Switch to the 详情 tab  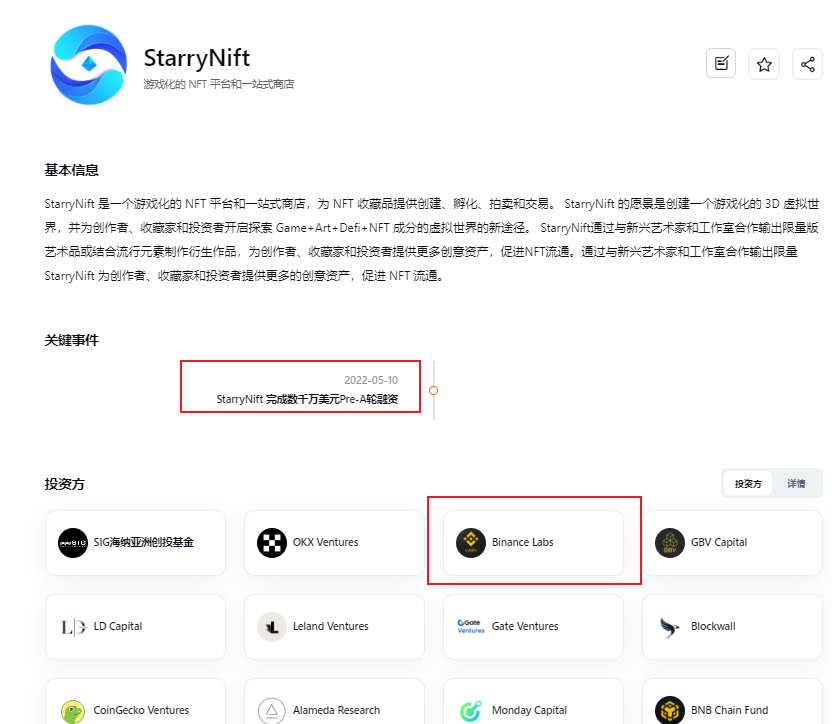click(796, 484)
